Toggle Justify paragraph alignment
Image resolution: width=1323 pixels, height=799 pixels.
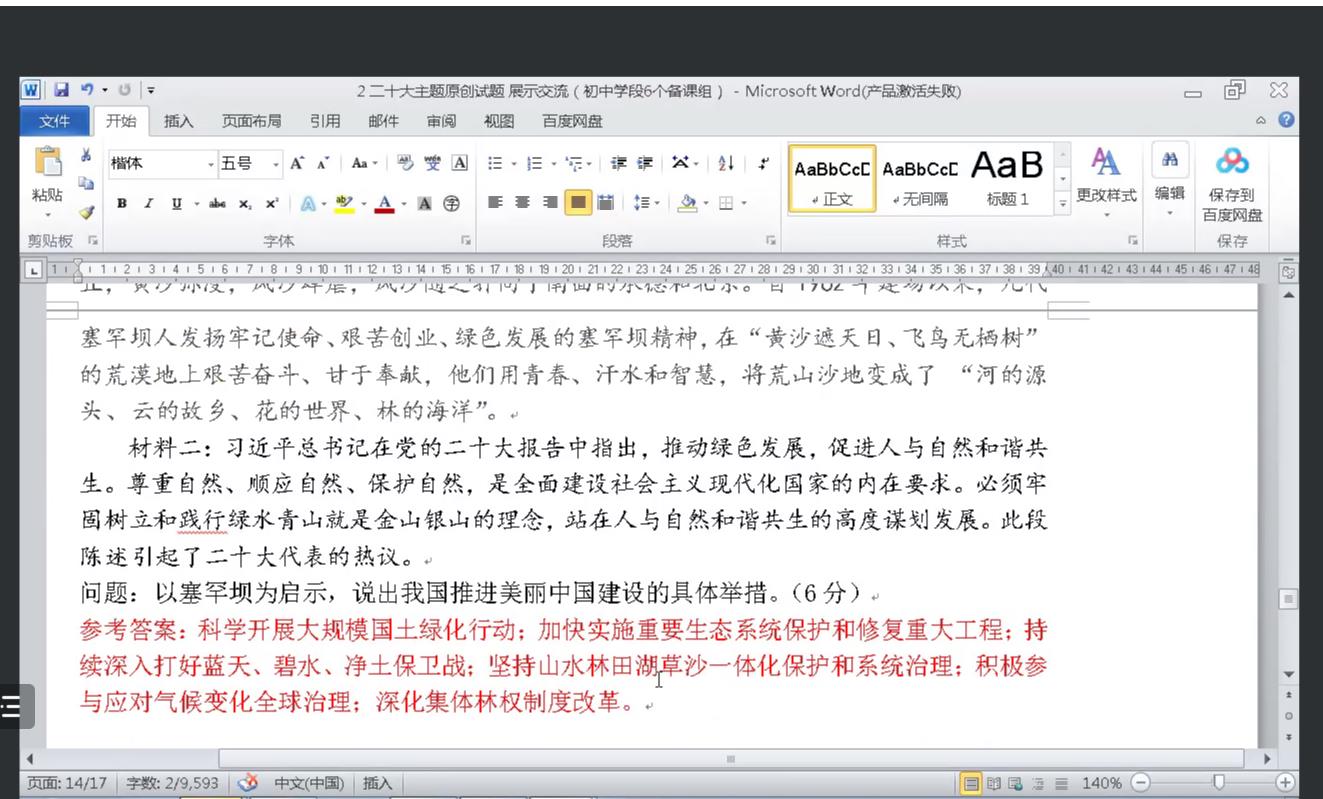(x=577, y=203)
